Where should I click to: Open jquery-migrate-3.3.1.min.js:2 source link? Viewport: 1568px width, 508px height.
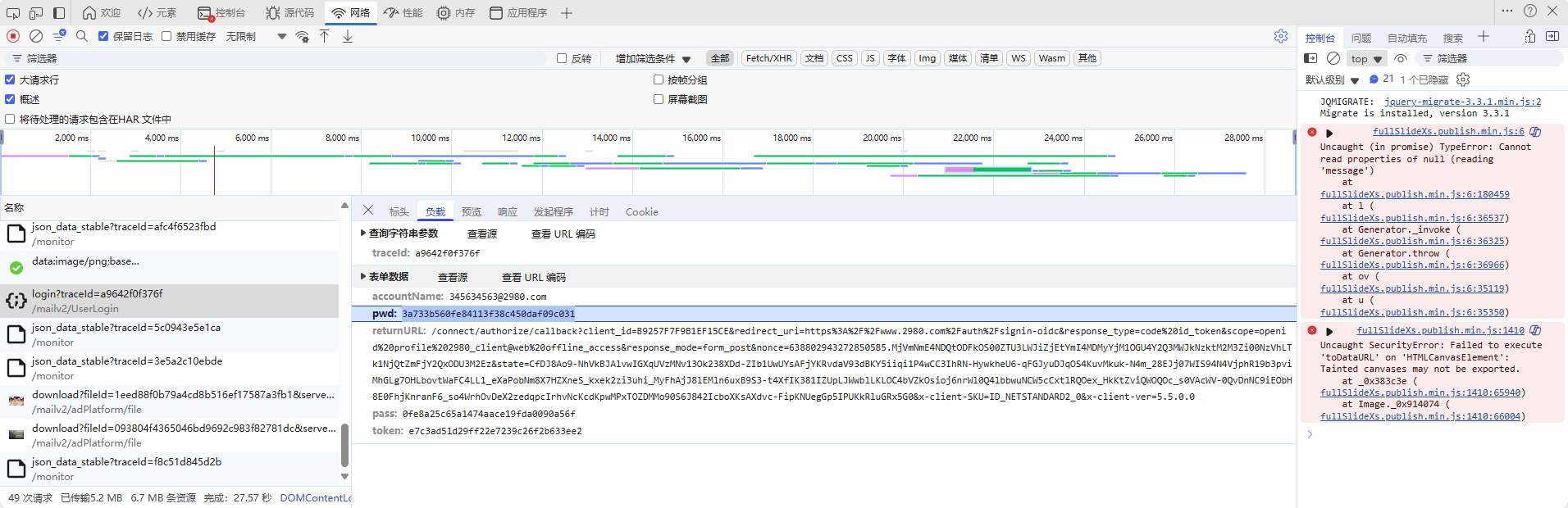[x=1462, y=102]
